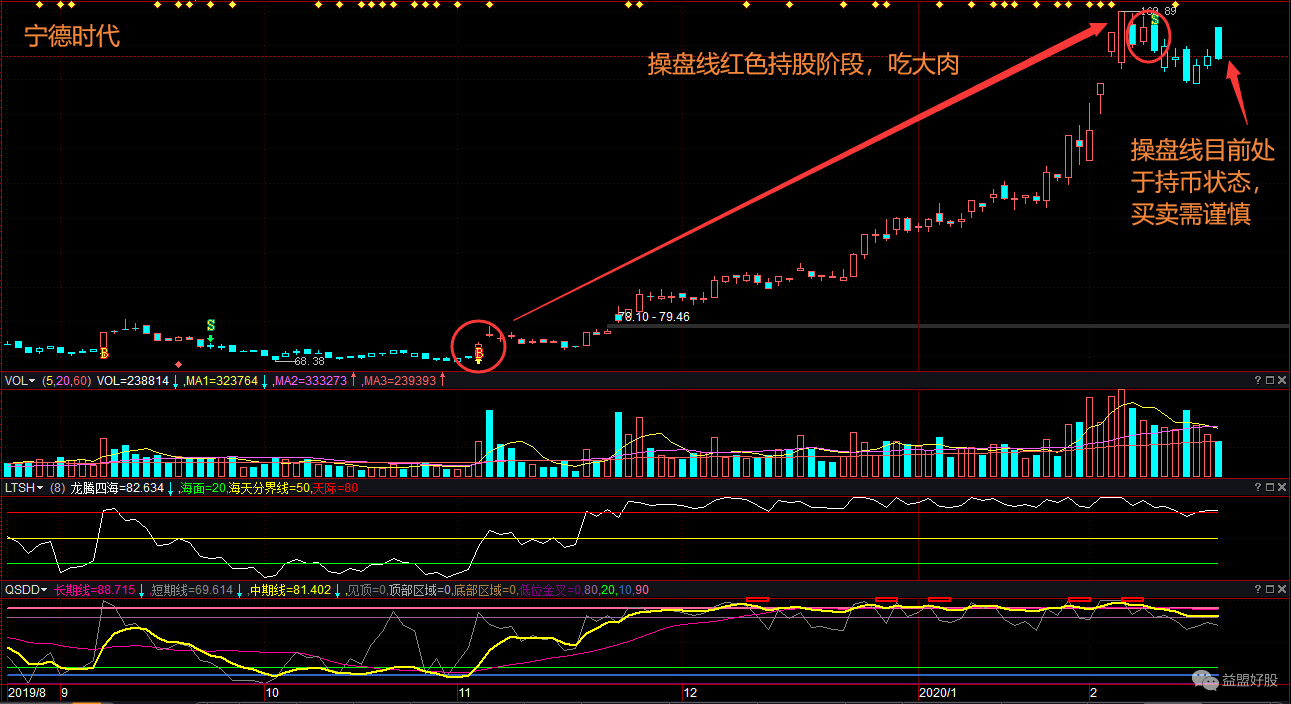This screenshot has width=1291, height=704.
Task: Click the green S marker at the price peak
Action: click(1155, 20)
